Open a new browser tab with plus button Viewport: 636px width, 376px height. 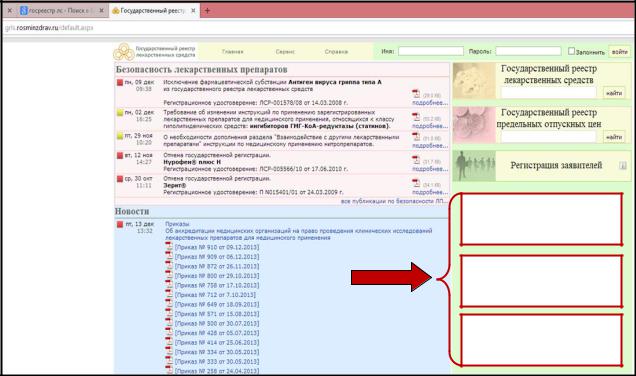click(207, 11)
